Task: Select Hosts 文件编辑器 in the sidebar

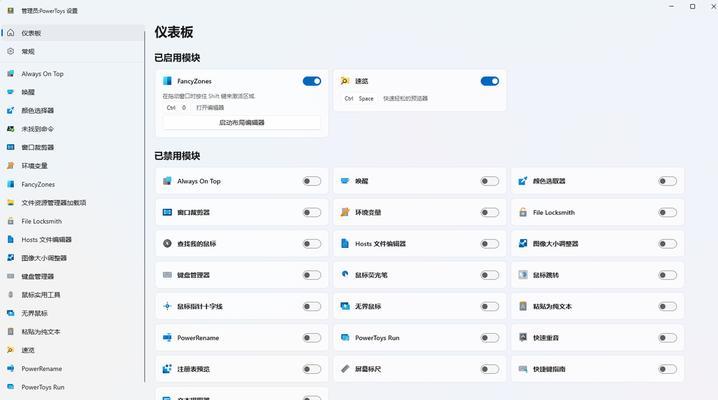Action: (72, 239)
